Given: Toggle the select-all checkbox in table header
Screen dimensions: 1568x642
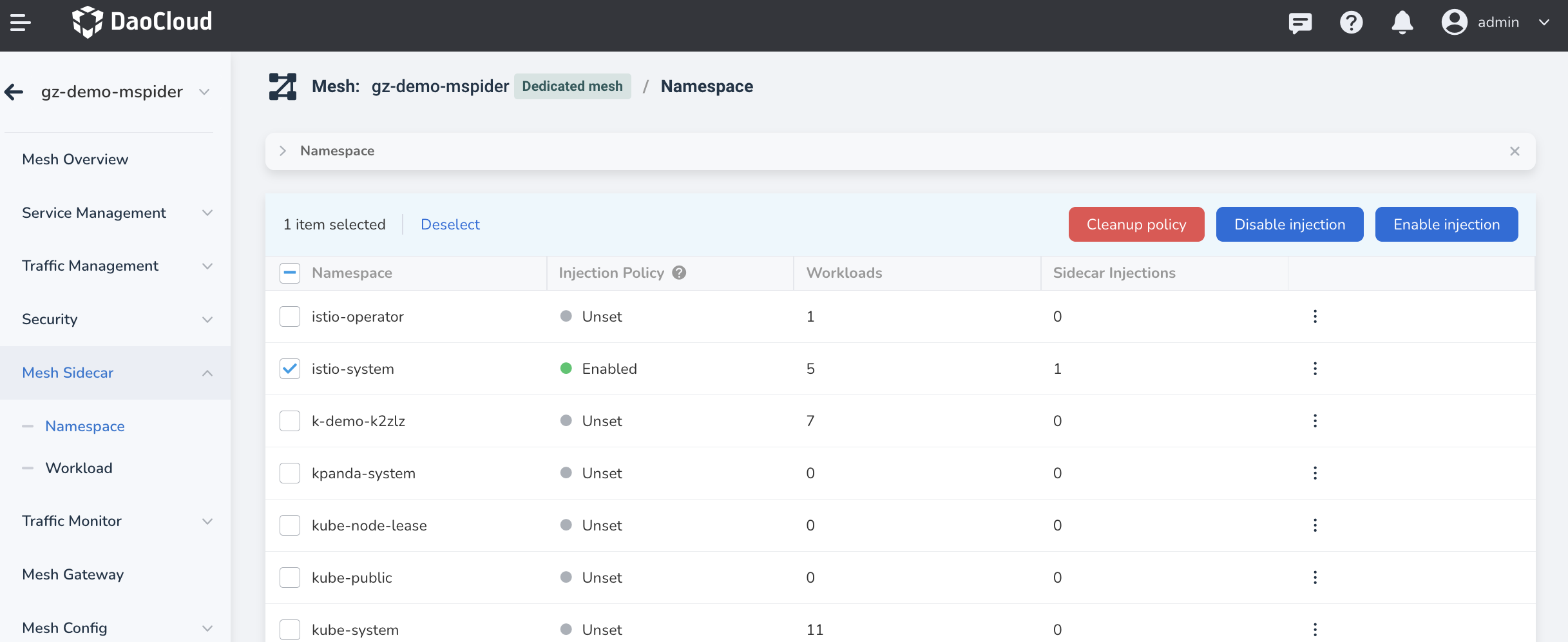Looking at the screenshot, I should [290, 273].
